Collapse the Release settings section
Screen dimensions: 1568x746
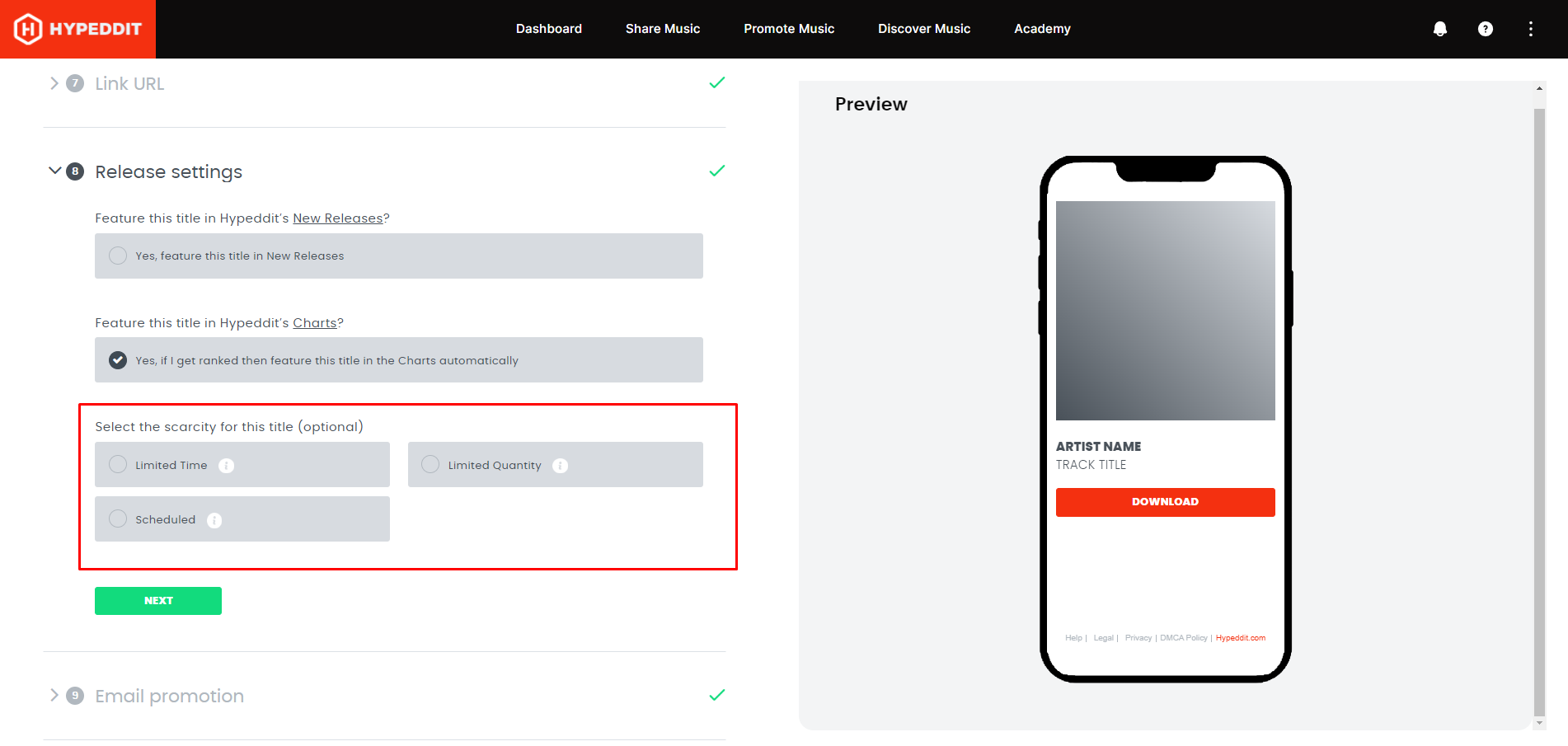(x=54, y=171)
